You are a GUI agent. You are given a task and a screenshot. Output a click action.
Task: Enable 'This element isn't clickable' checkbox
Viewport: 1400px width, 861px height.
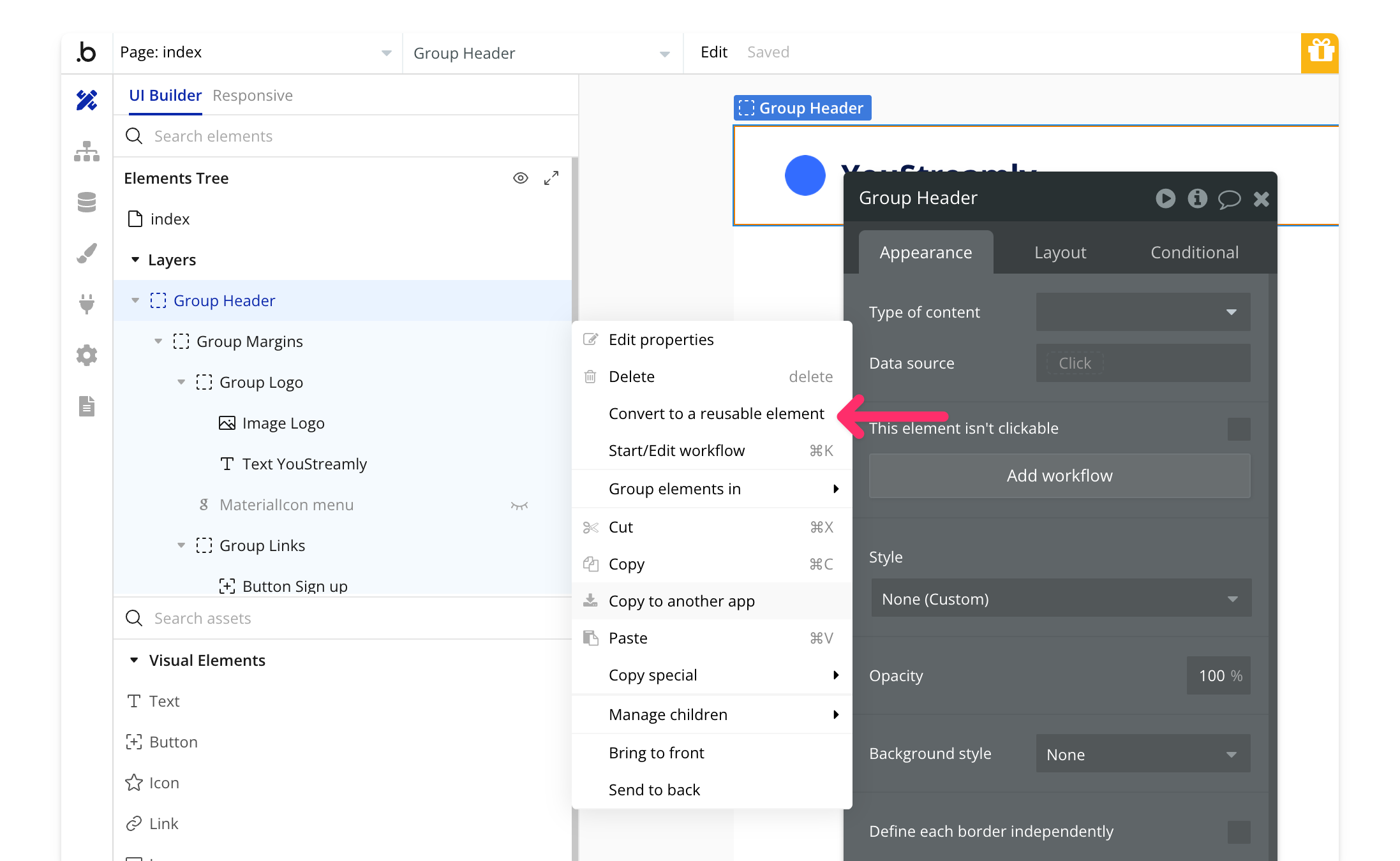1239,429
